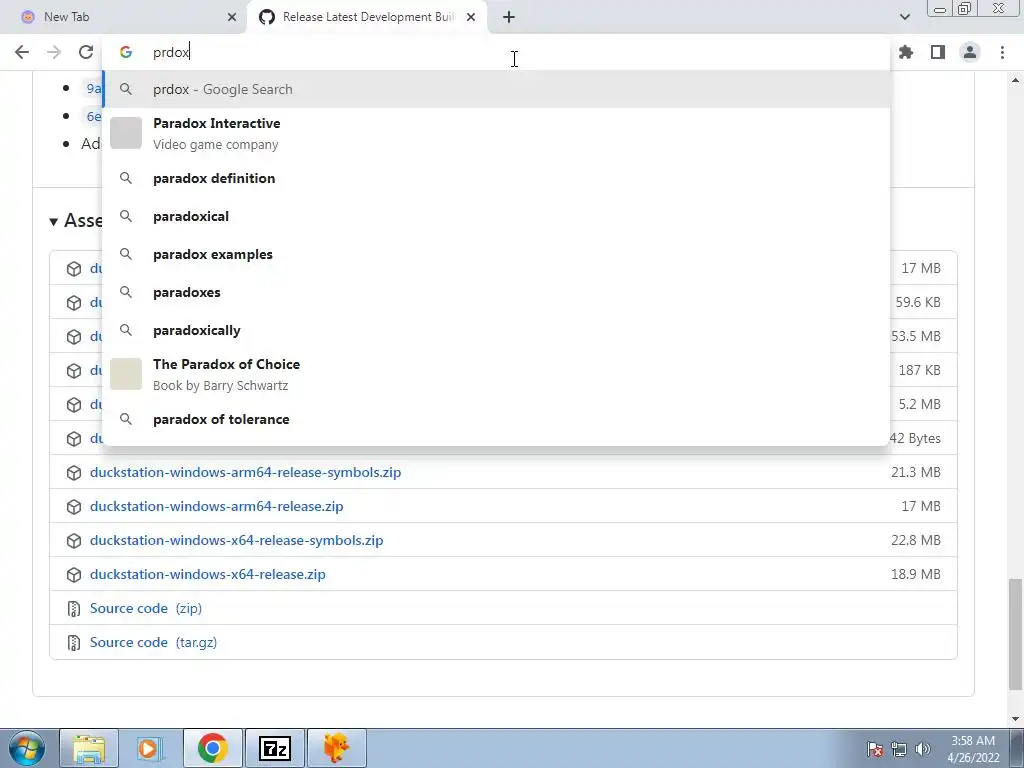1024x768 pixels.
Task: Open File Explorer from the taskbar
Action: tap(89, 748)
